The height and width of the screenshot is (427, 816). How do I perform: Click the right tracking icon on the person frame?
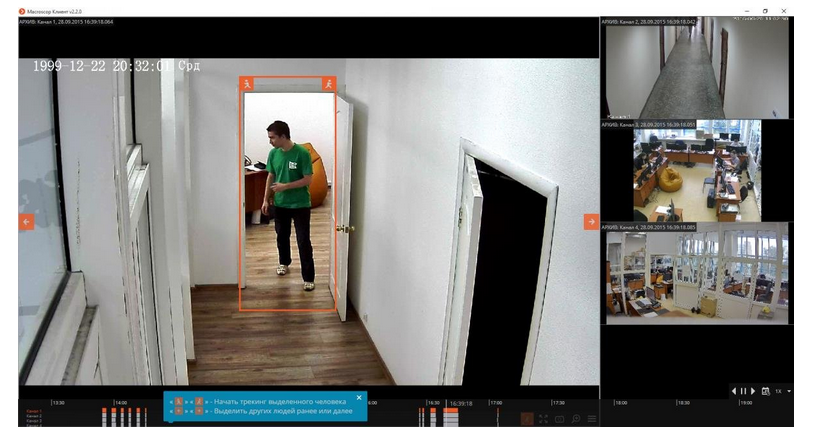(x=328, y=84)
